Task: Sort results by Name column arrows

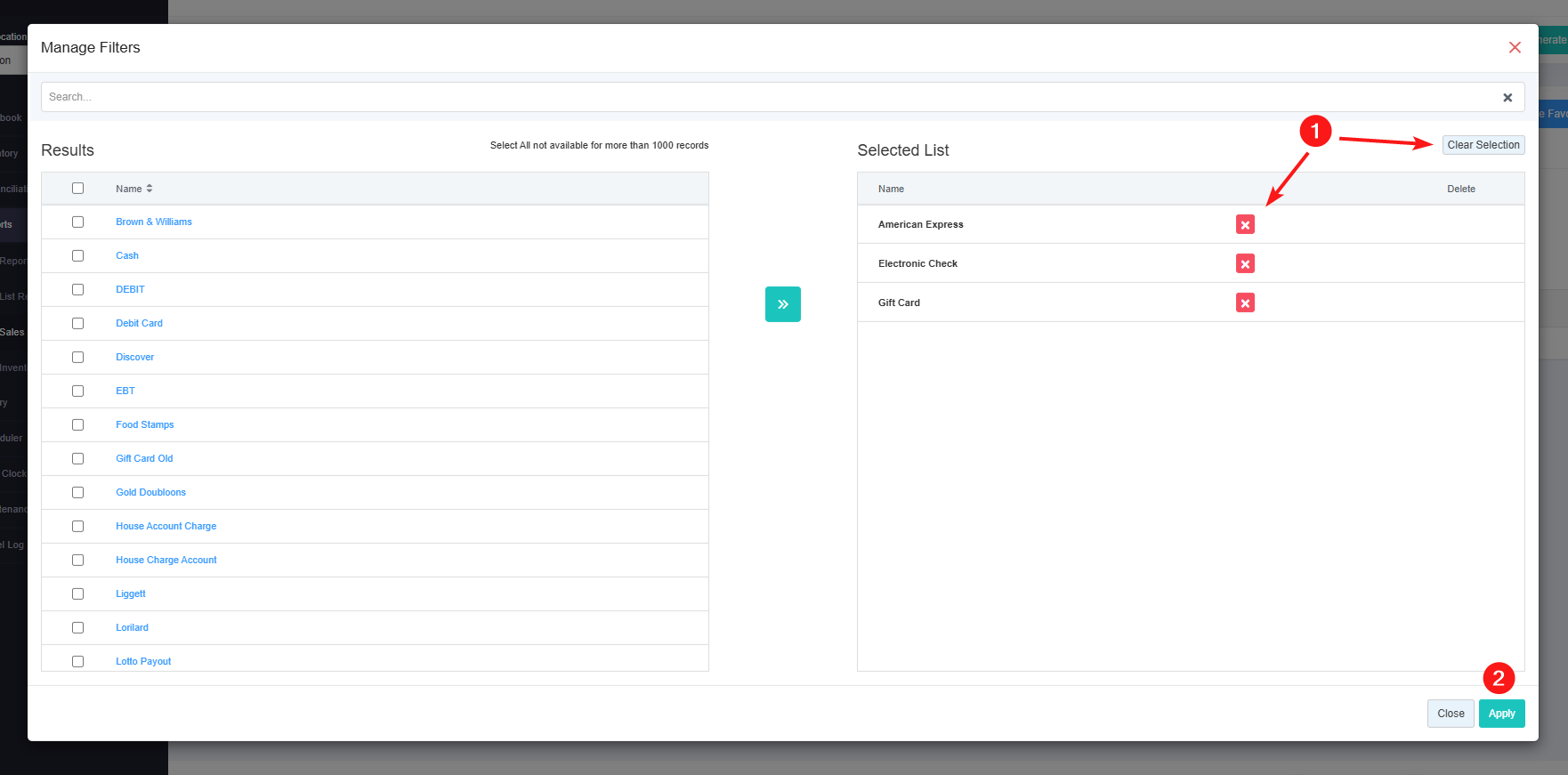Action: 150,189
